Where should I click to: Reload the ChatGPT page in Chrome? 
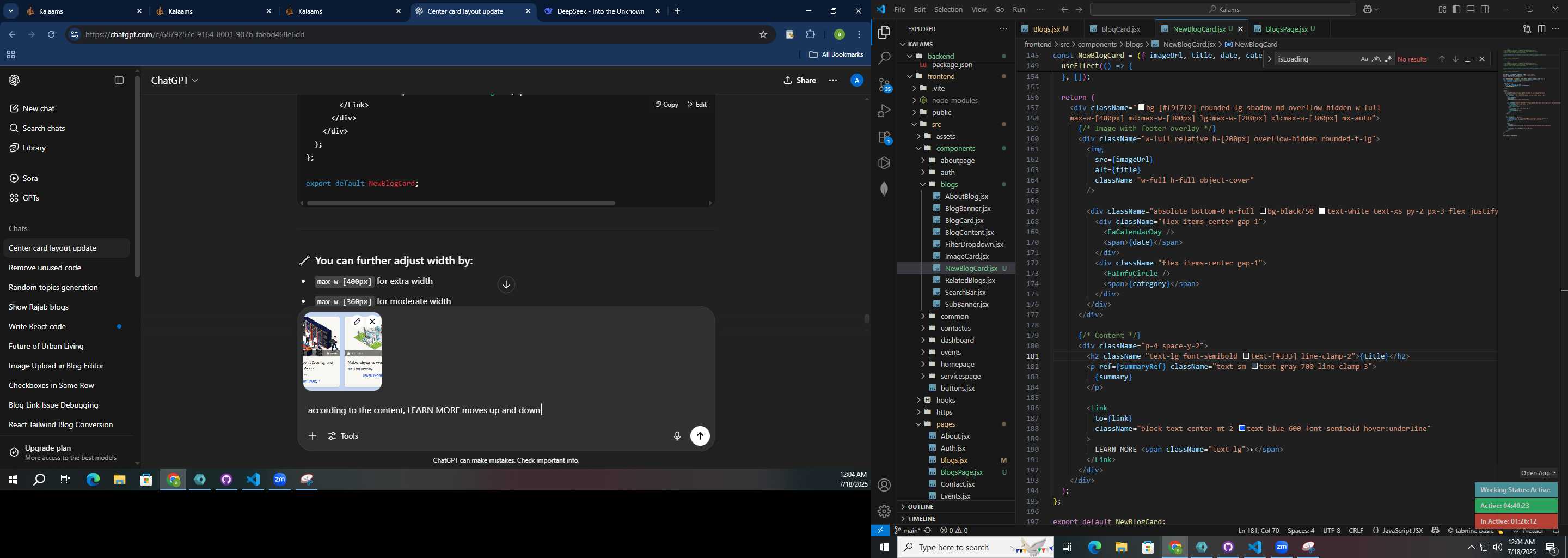point(51,35)
